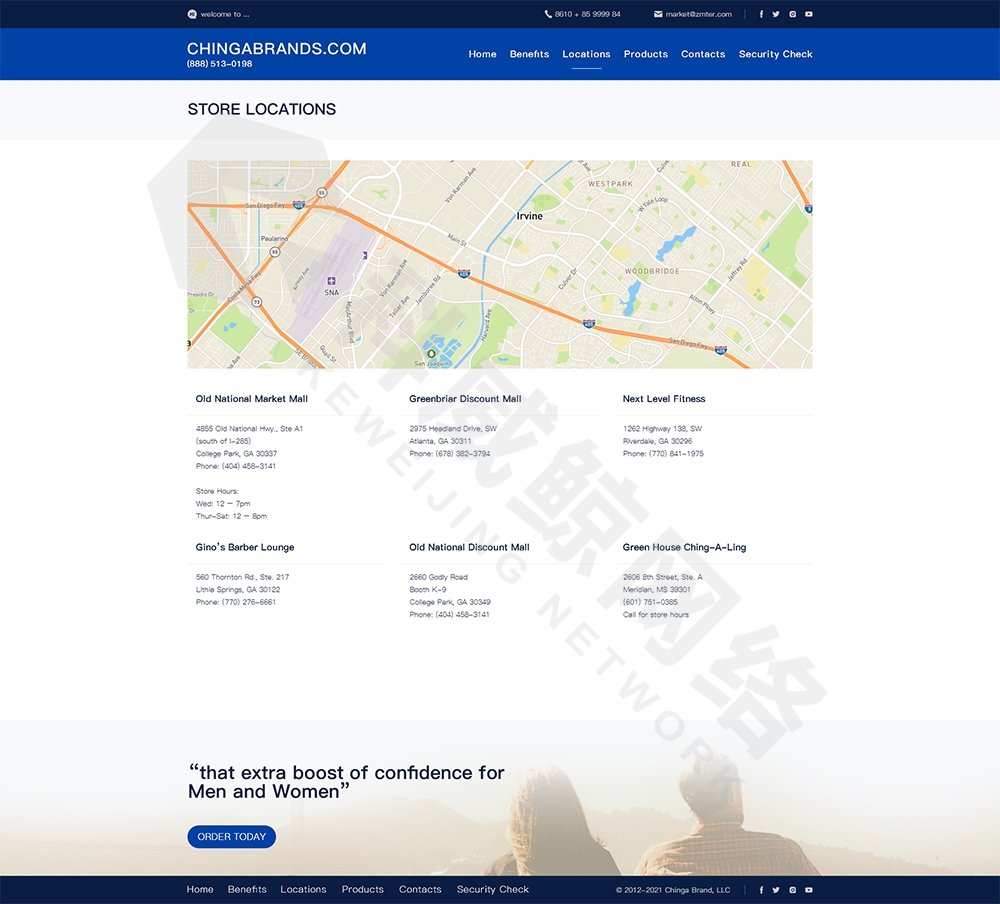The width and height of the screenshot is (1000, 904).
Task: Click the Next Level Fitness heading
Action: [664, 399]
